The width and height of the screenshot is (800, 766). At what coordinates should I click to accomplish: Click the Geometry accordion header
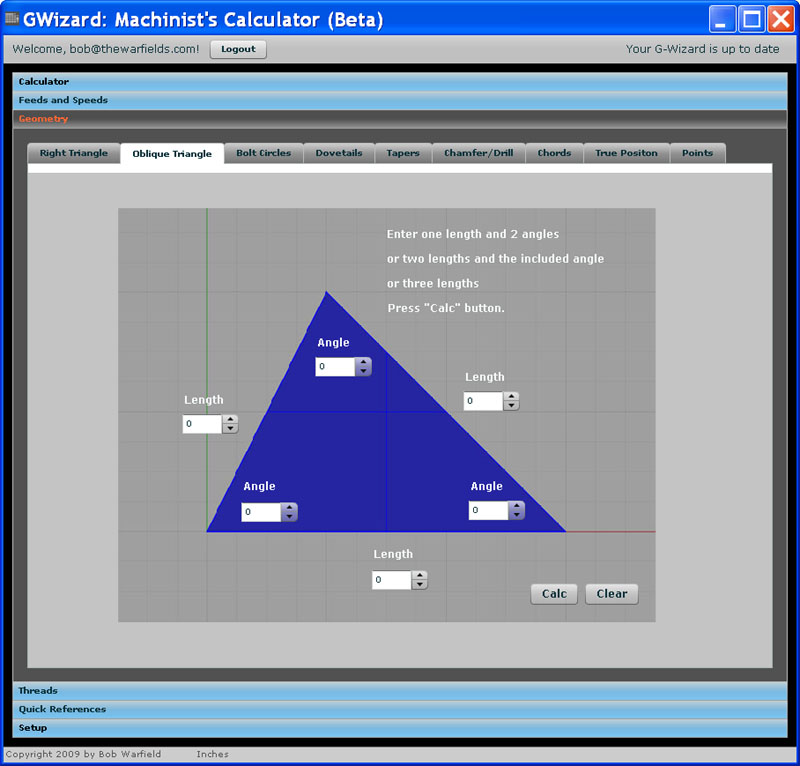(x=399, y=119)
